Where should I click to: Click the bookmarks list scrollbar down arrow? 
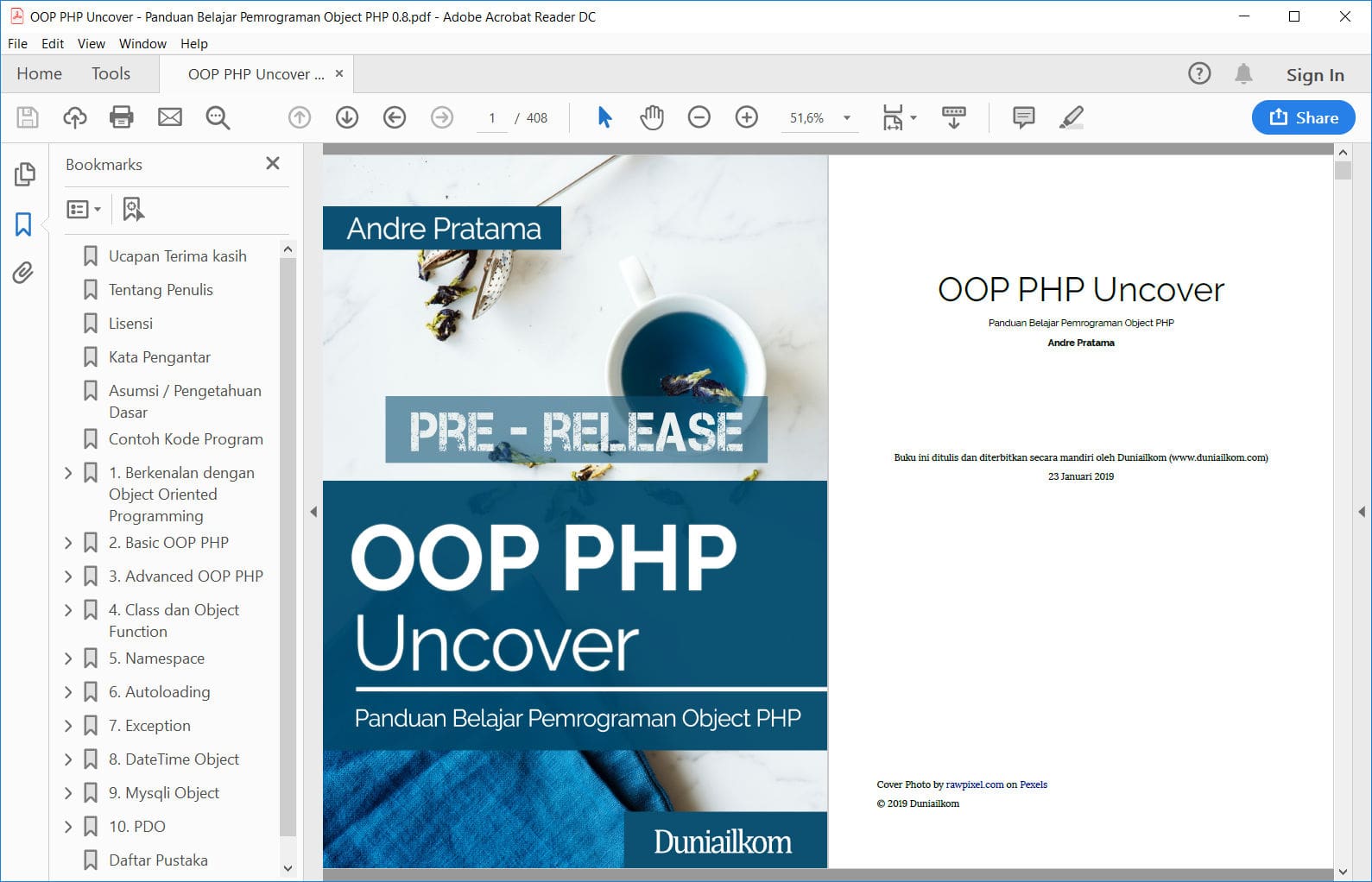pos(288,868)
